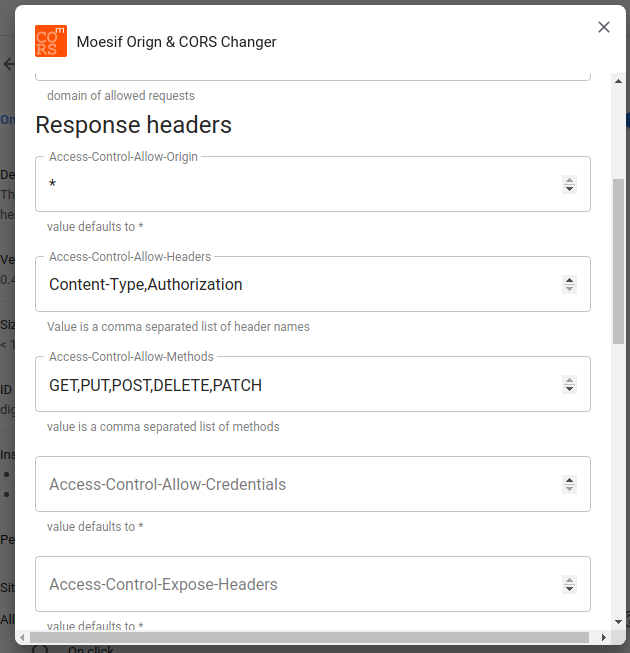The image size is (630, 653).
Task: Hit down arrow on Access-Control-Allow-Methods spinner
Action: (569, 389)
